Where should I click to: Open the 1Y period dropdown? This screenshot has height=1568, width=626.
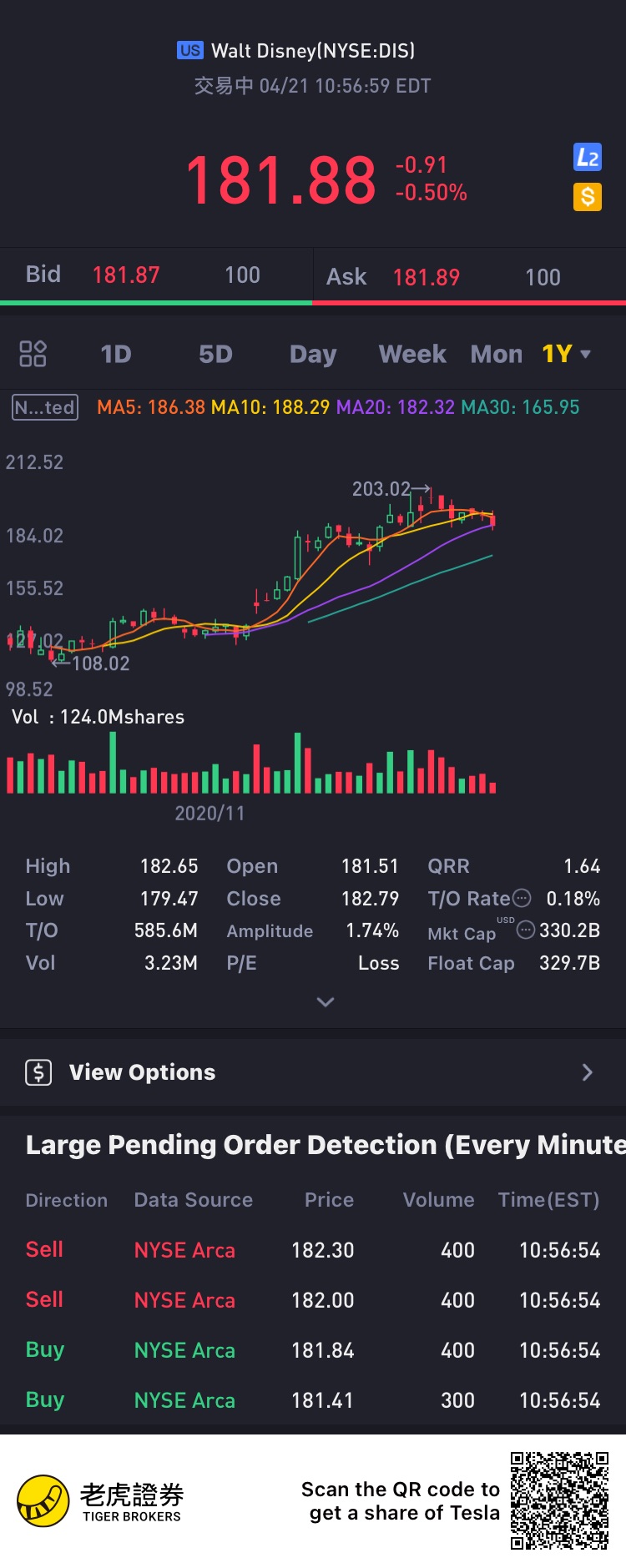[567, 354]
